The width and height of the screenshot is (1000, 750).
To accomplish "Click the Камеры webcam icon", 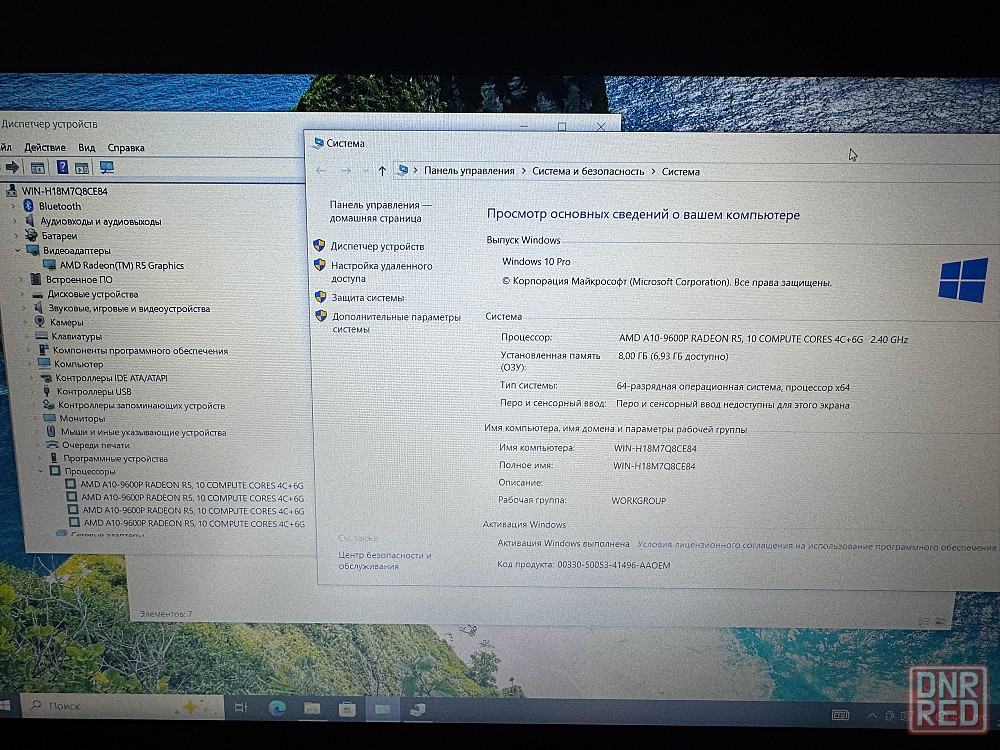I will click(x=40, y=321).
